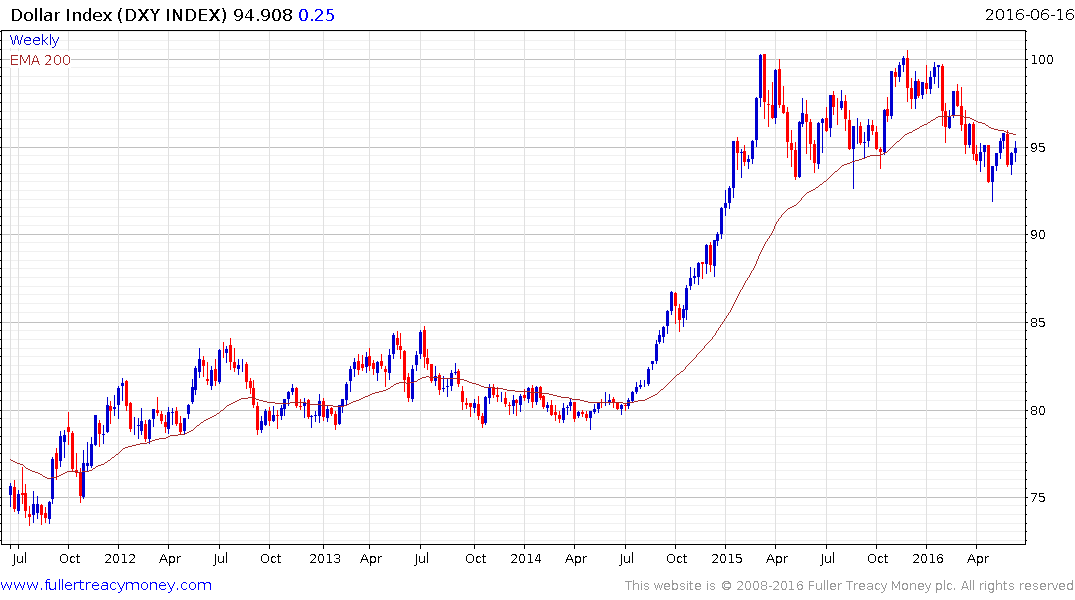
Task: Select the 94.908 index value
Action: 263,15
